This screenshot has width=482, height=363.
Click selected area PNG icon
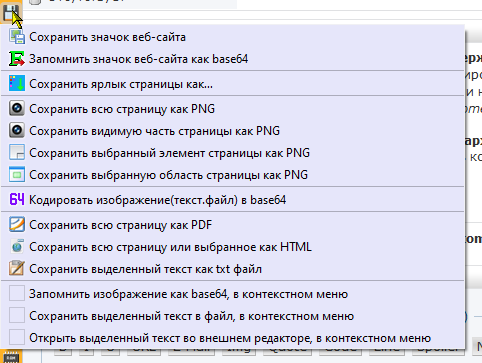(17, 175)
